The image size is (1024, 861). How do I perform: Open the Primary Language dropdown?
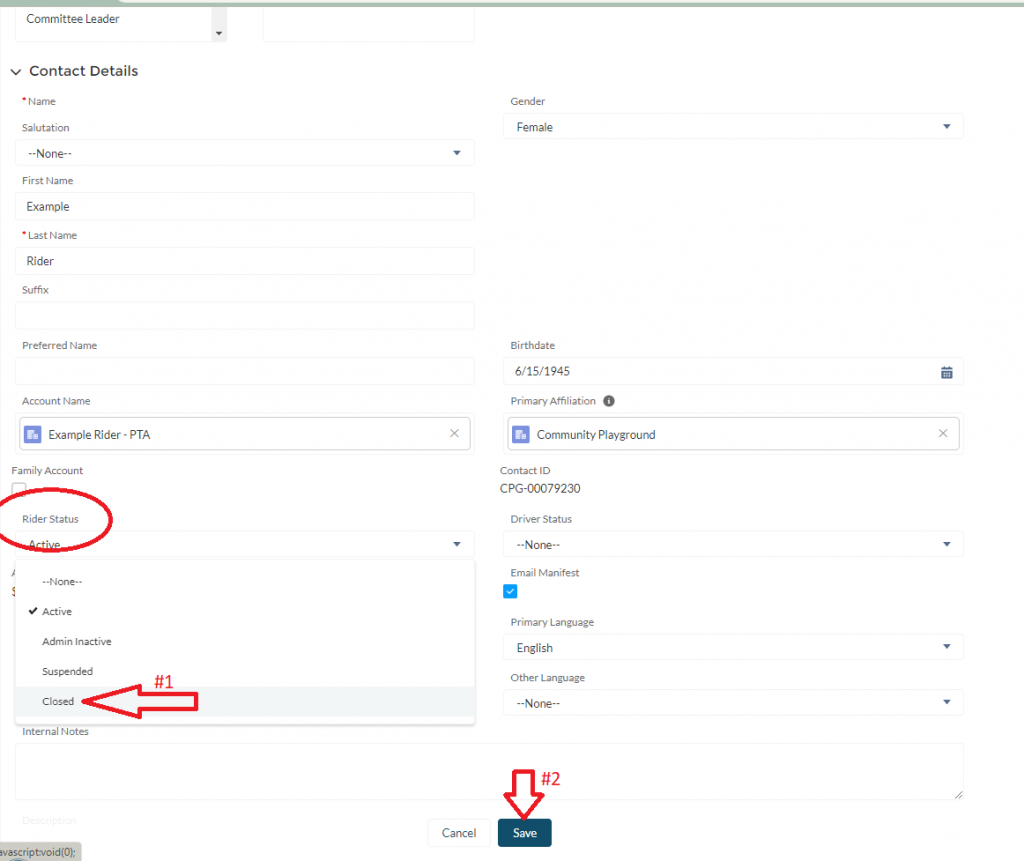(x=733, y=648)
